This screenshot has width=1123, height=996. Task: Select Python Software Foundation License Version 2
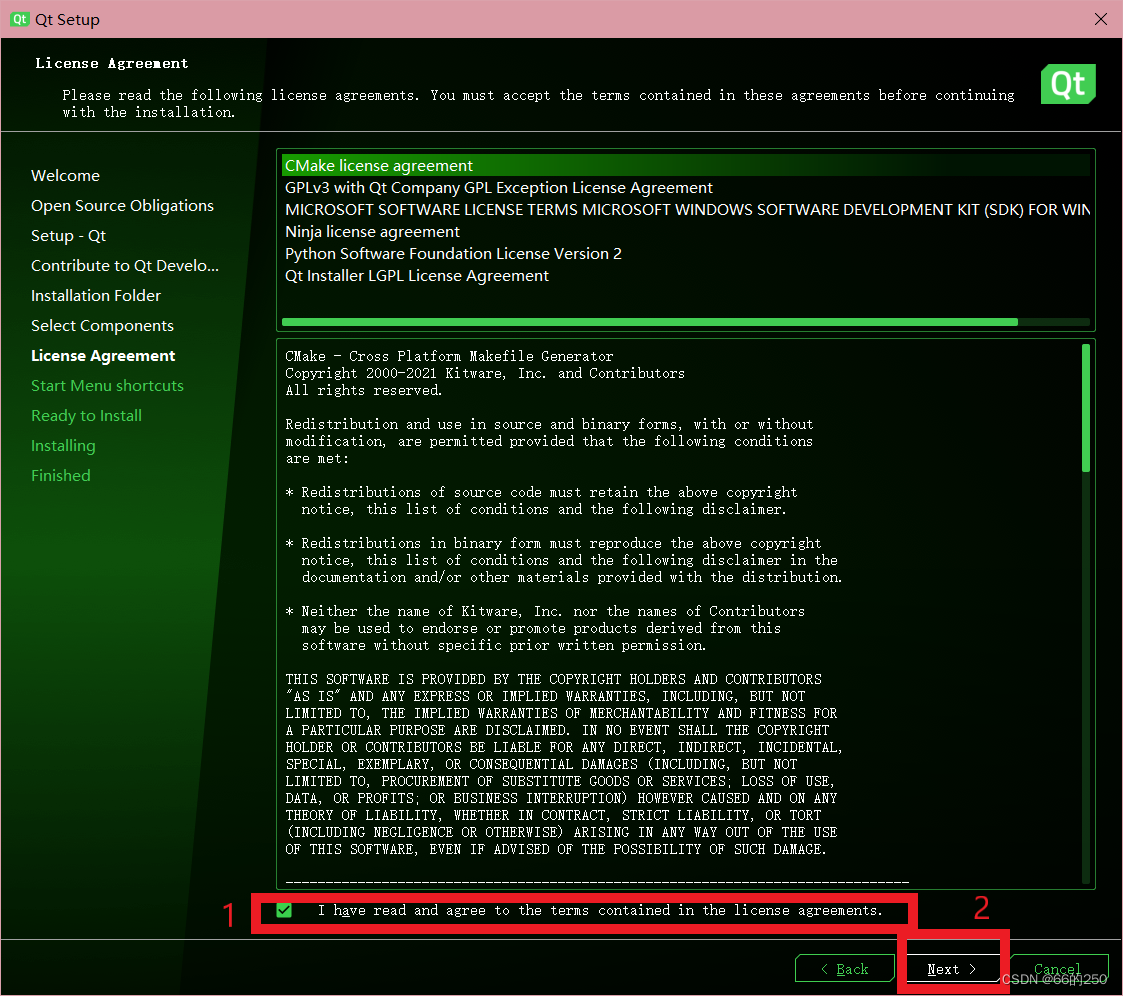[686, 253]
